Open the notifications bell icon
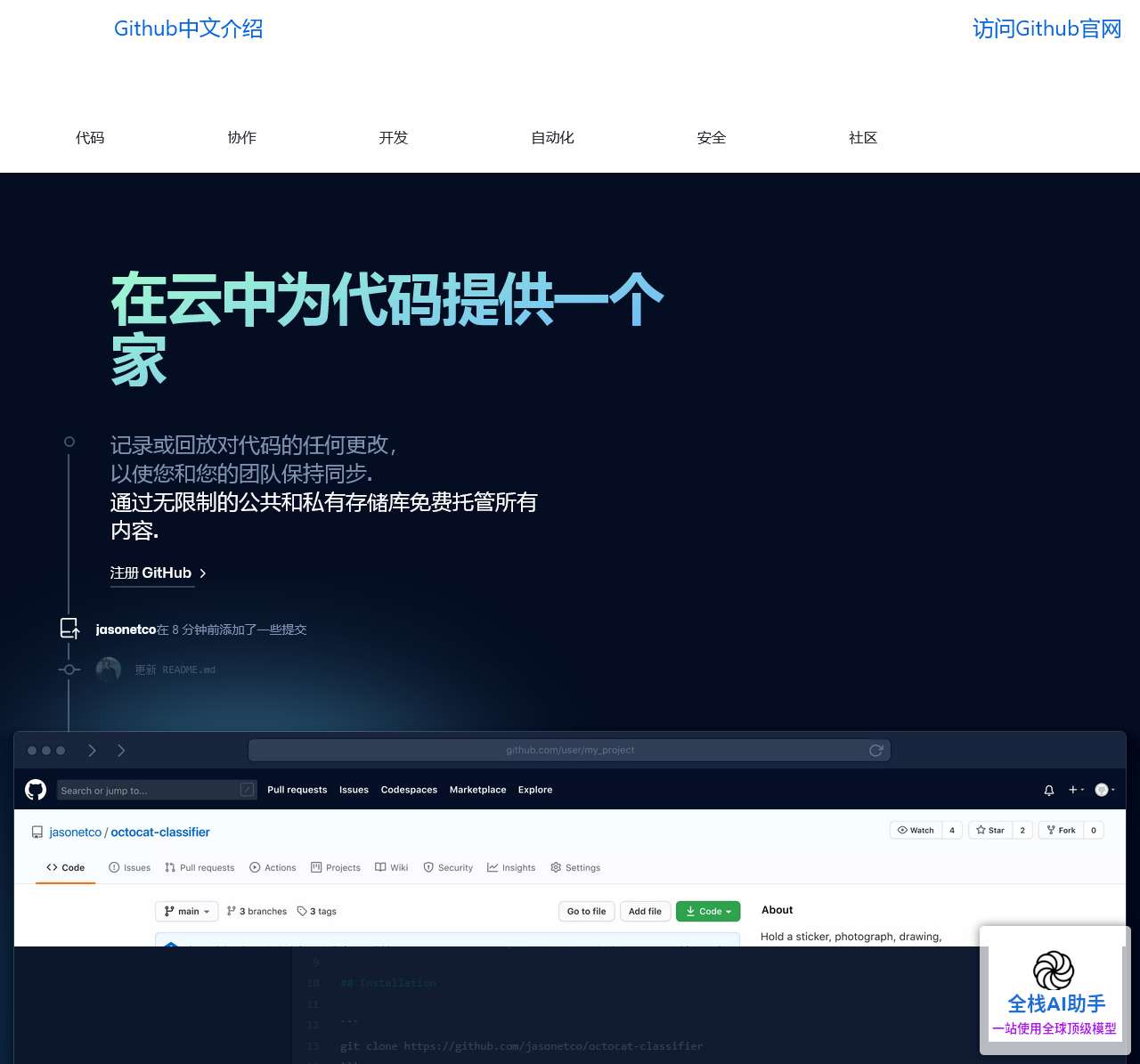 click(x=1049, y=790)
